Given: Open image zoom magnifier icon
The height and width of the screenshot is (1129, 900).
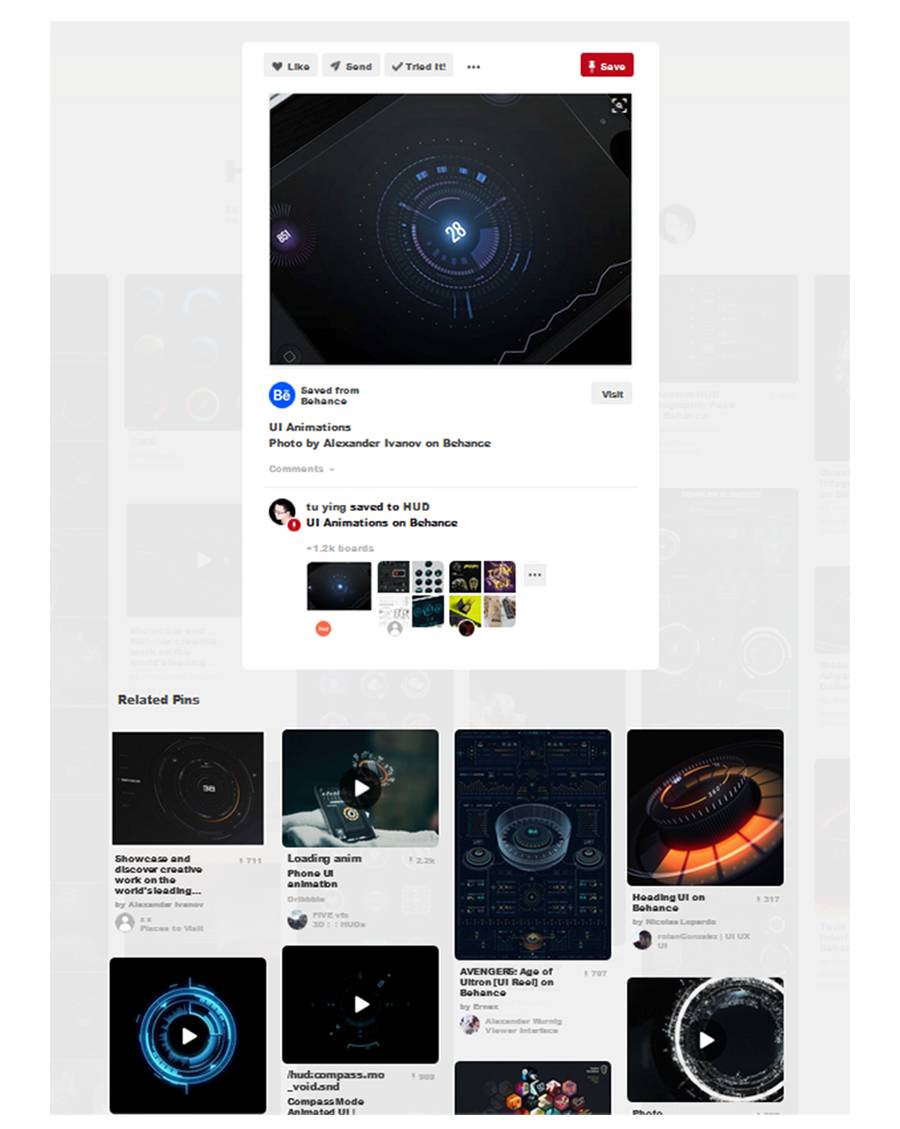Looking at the screenshot, I should click(x=618, y=106).
